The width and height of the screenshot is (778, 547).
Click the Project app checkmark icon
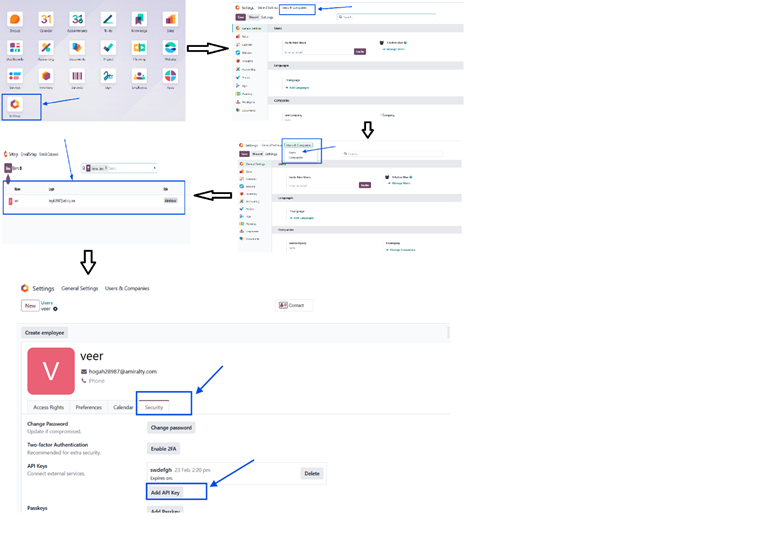[x=108, y=48]
